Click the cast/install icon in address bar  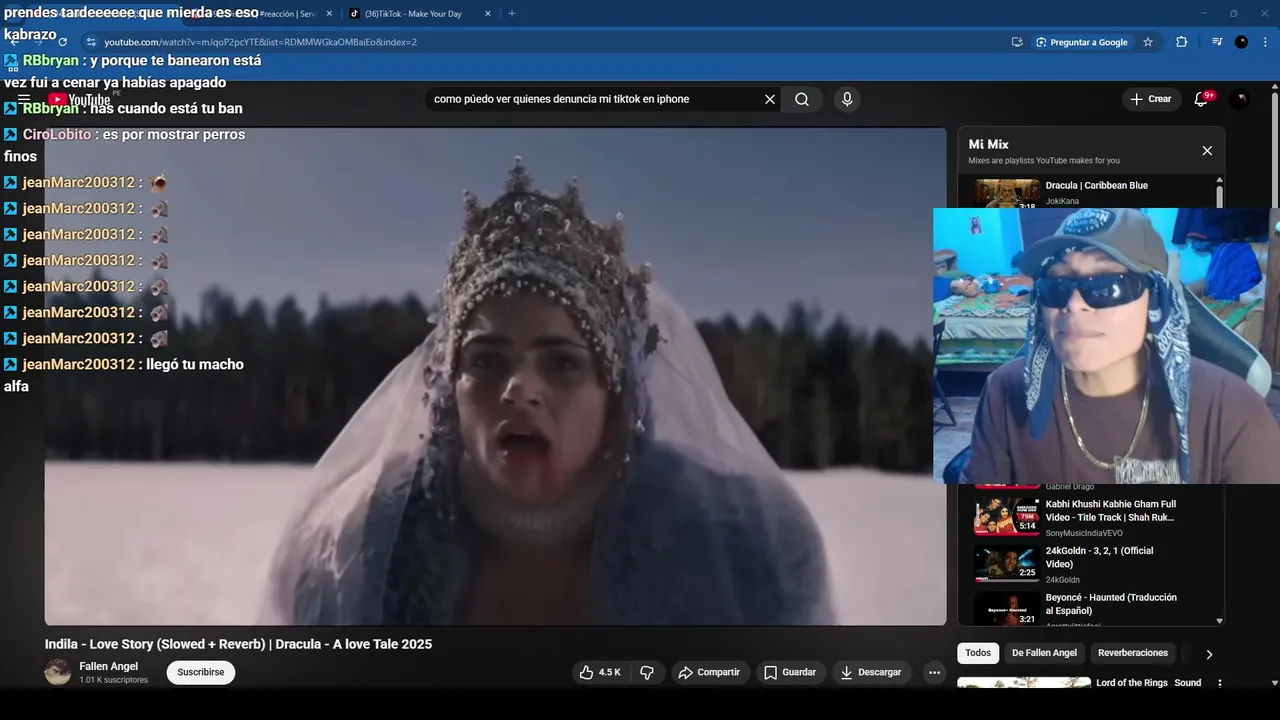pyautogui.click(x=1017, y=42)
